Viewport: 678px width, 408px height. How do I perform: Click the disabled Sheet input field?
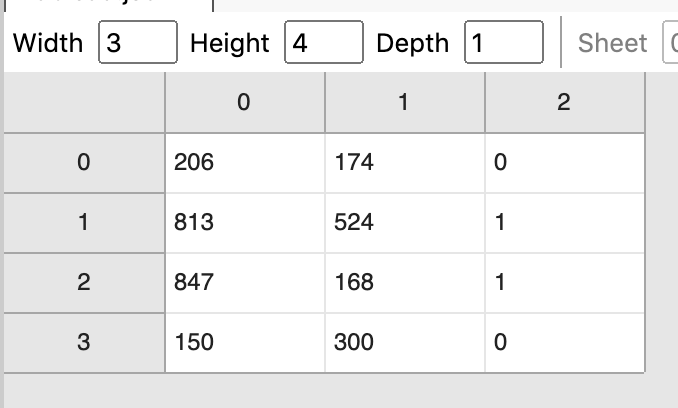click(x=670, y=42)
